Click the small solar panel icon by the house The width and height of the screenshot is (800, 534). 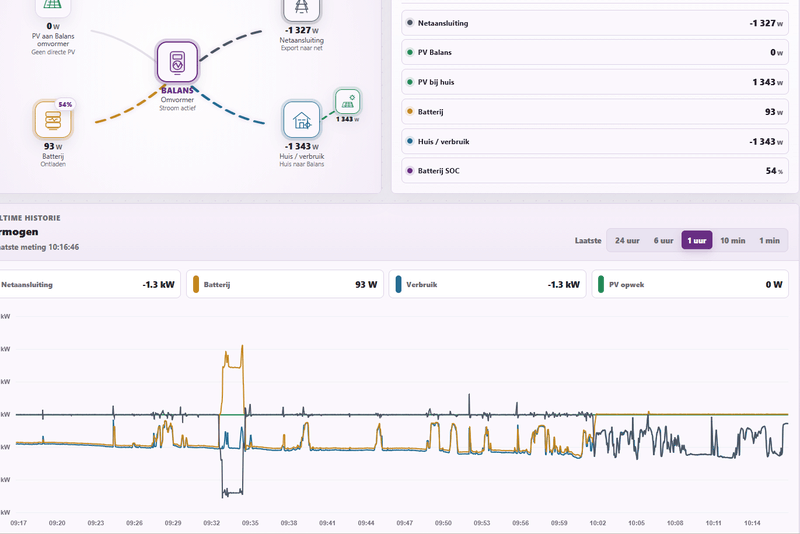coord(348,101)
